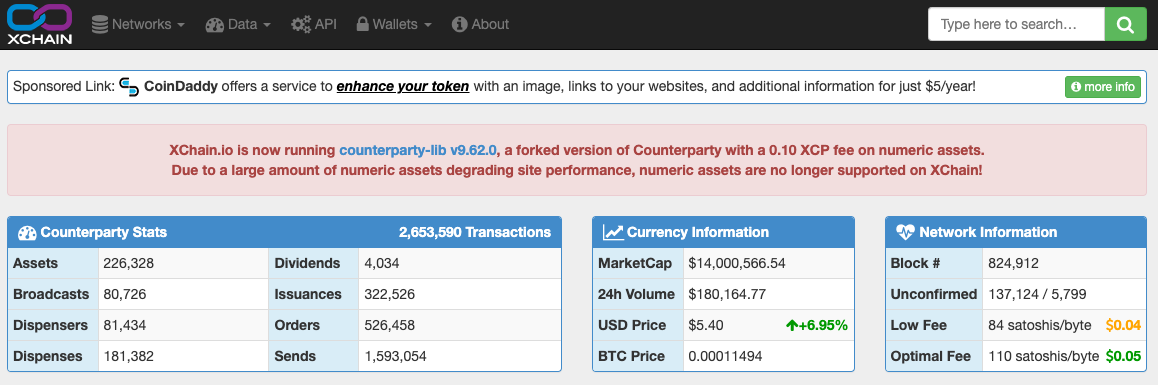Open the Networks dropdown menu
The image size is (1158, 385).
(138, 24)
